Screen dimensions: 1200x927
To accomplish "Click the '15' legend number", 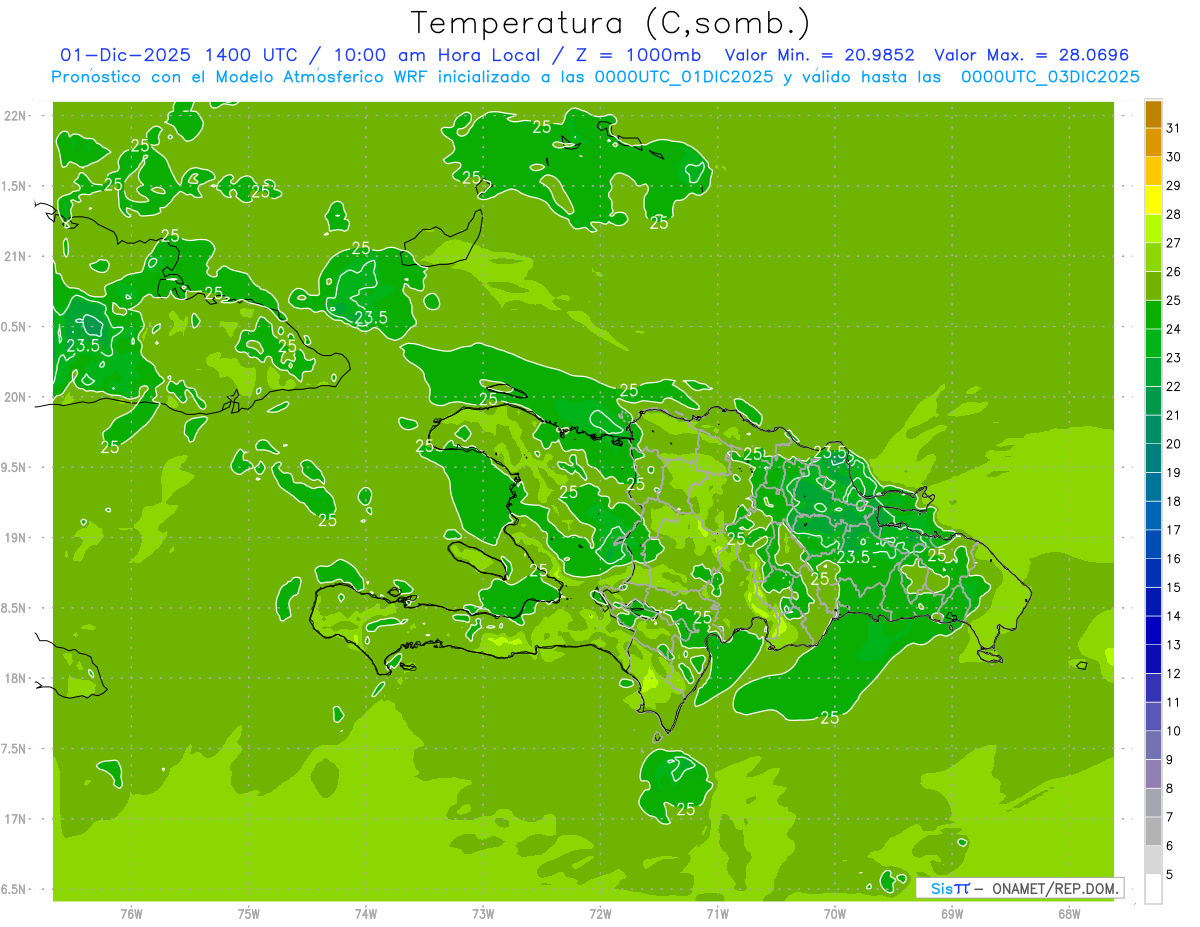I will coord(1174,587).
